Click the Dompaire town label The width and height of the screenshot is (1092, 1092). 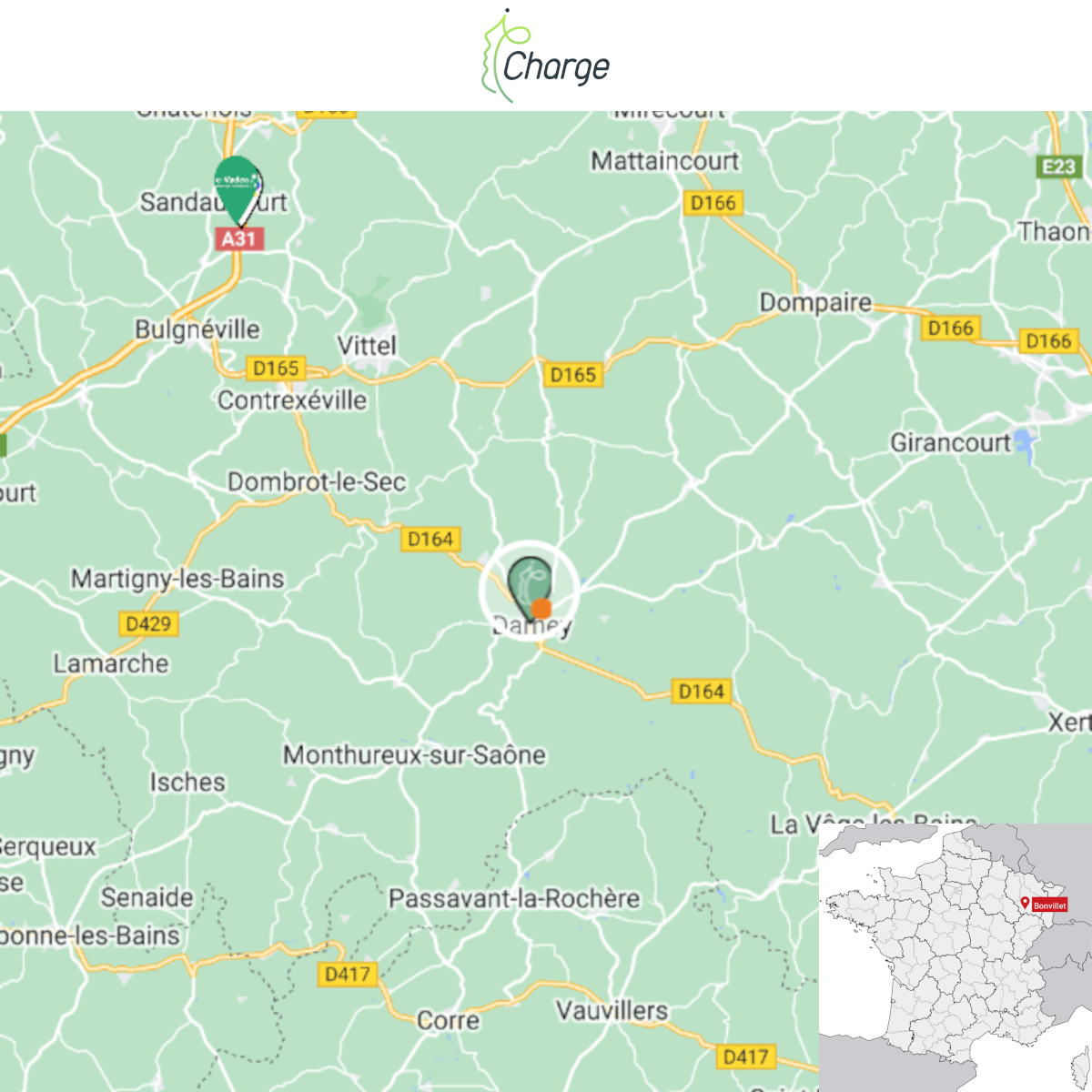(815, 303)
